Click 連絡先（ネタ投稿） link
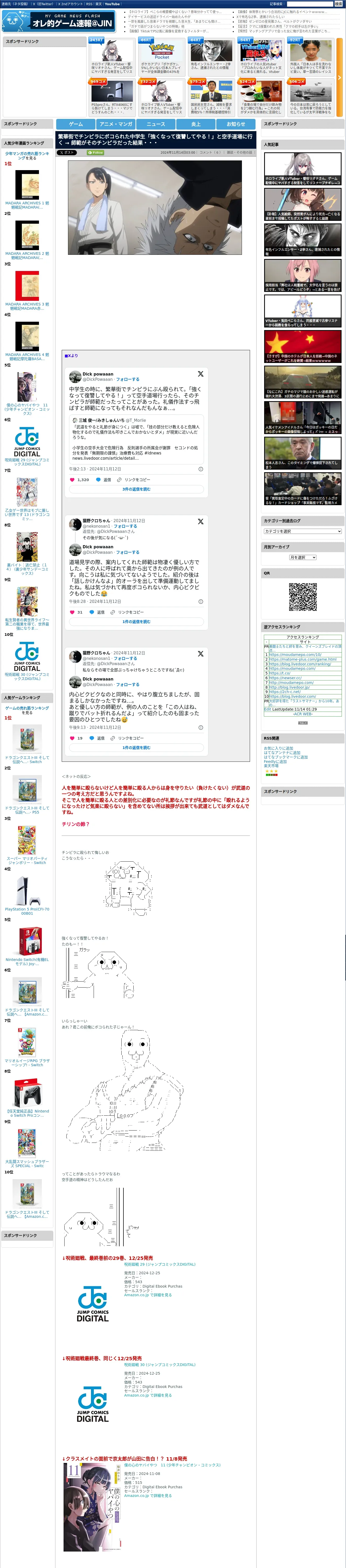346x1568 pixels. 15,4
